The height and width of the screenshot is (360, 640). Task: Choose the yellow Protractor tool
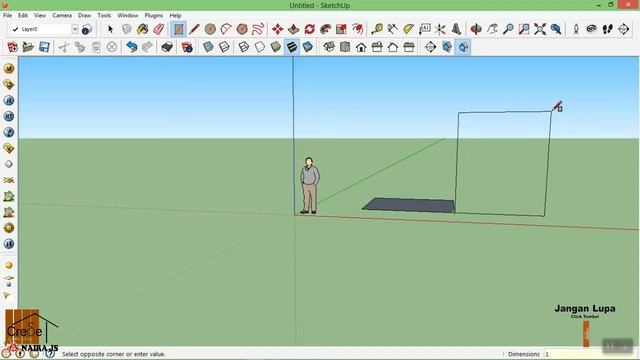point(409,29)
